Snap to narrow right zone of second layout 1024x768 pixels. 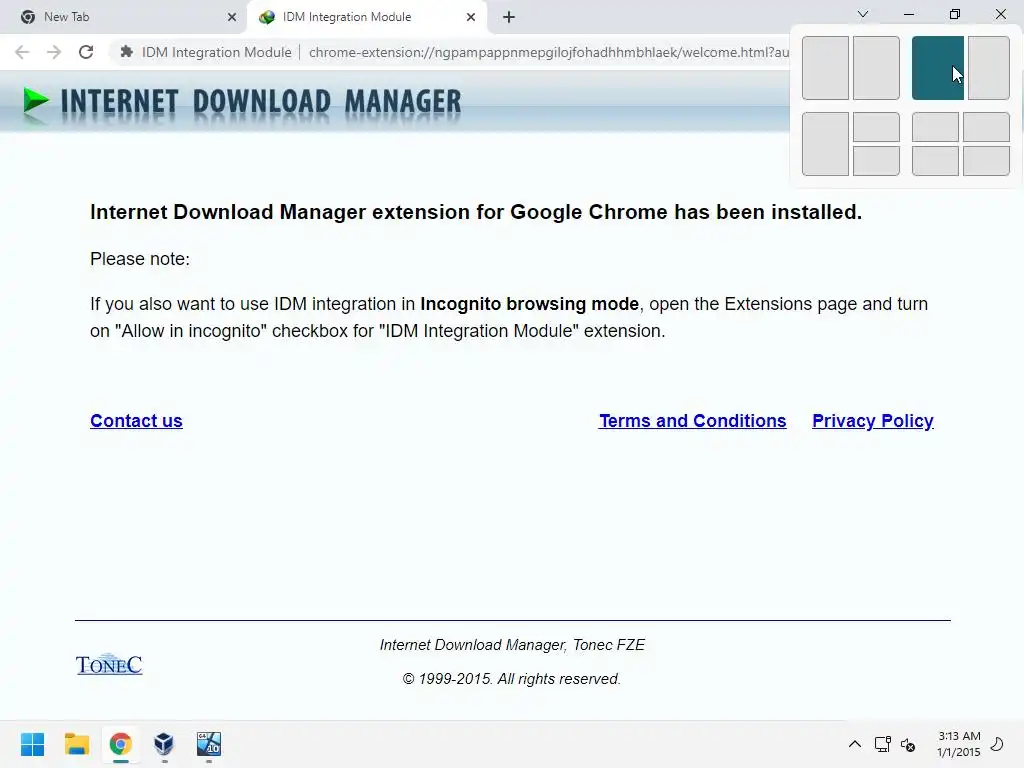click(989, 68)
